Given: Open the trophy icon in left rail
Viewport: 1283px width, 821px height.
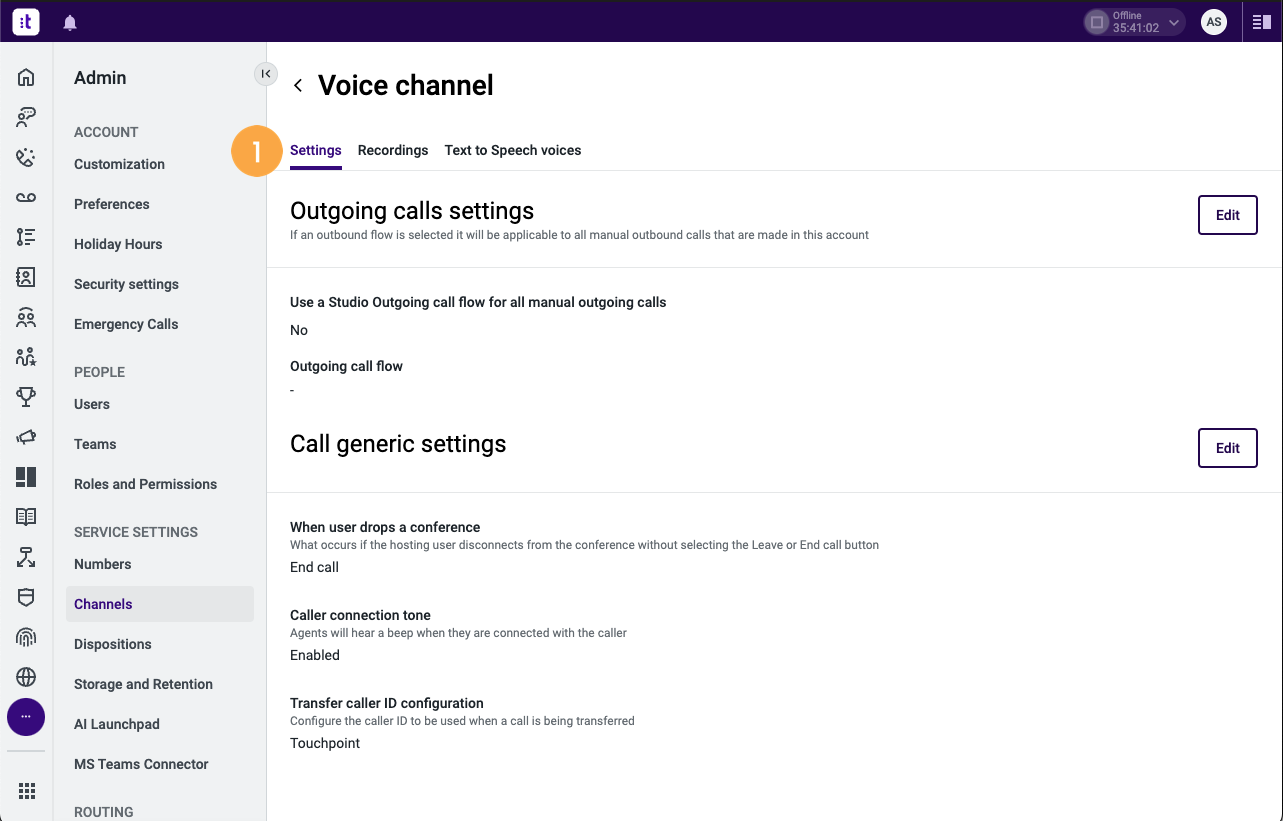Looking at the screenshot, I should (x=26, y=397).
